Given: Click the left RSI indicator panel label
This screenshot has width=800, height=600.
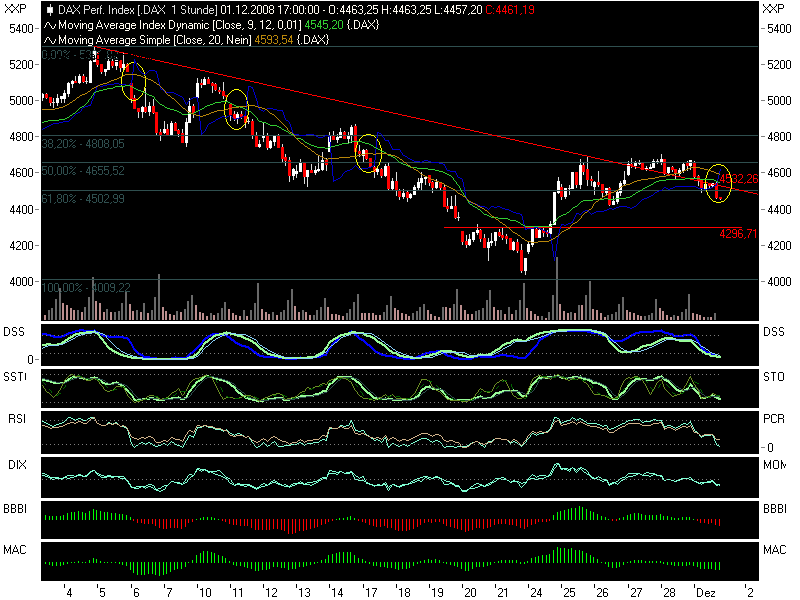Looking at the screenshot, I should coord(17,419).
